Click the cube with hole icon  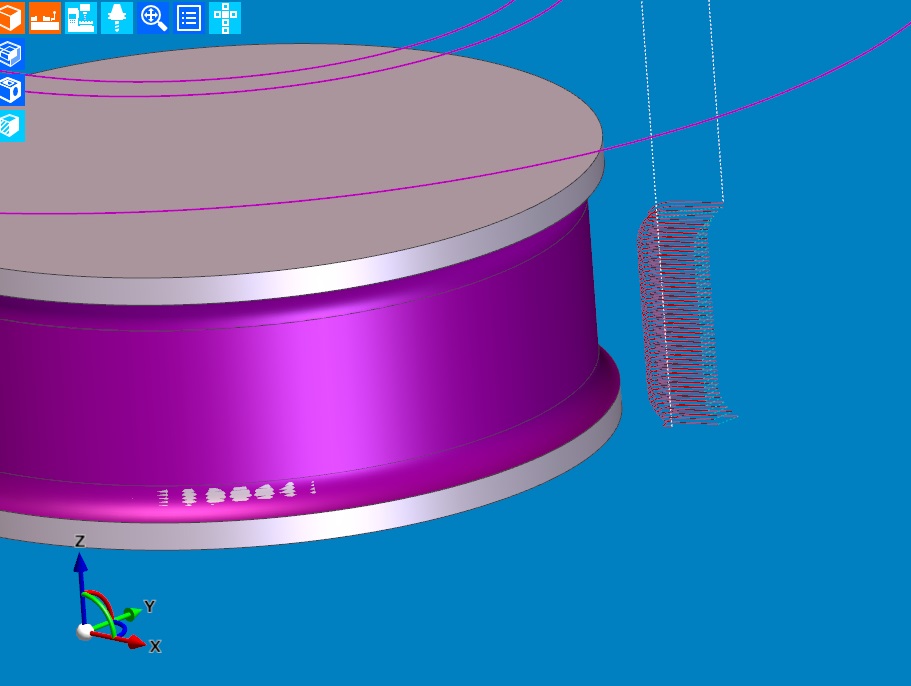(11, 89)
